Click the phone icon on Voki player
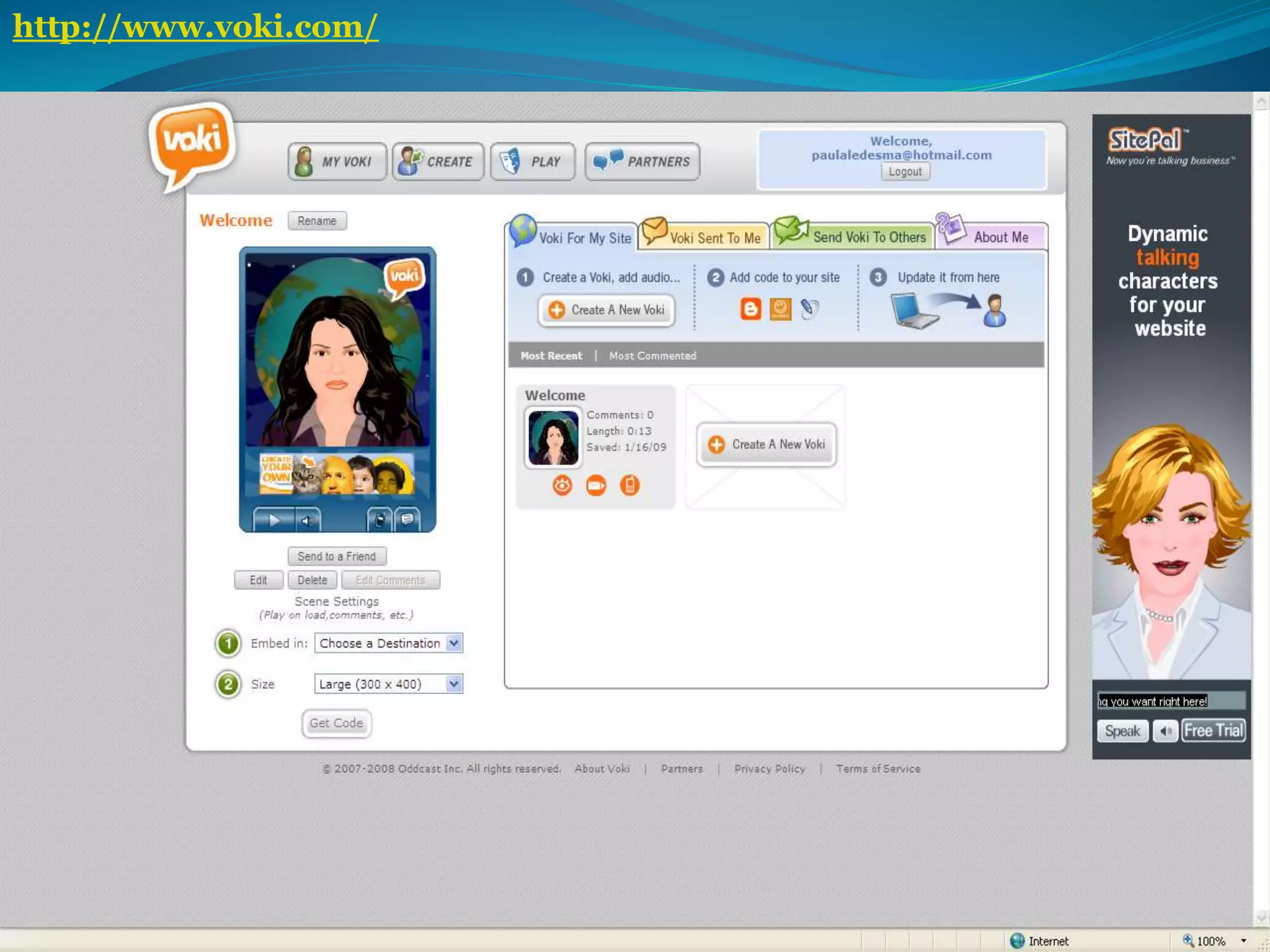 click(x=380, y=520)
